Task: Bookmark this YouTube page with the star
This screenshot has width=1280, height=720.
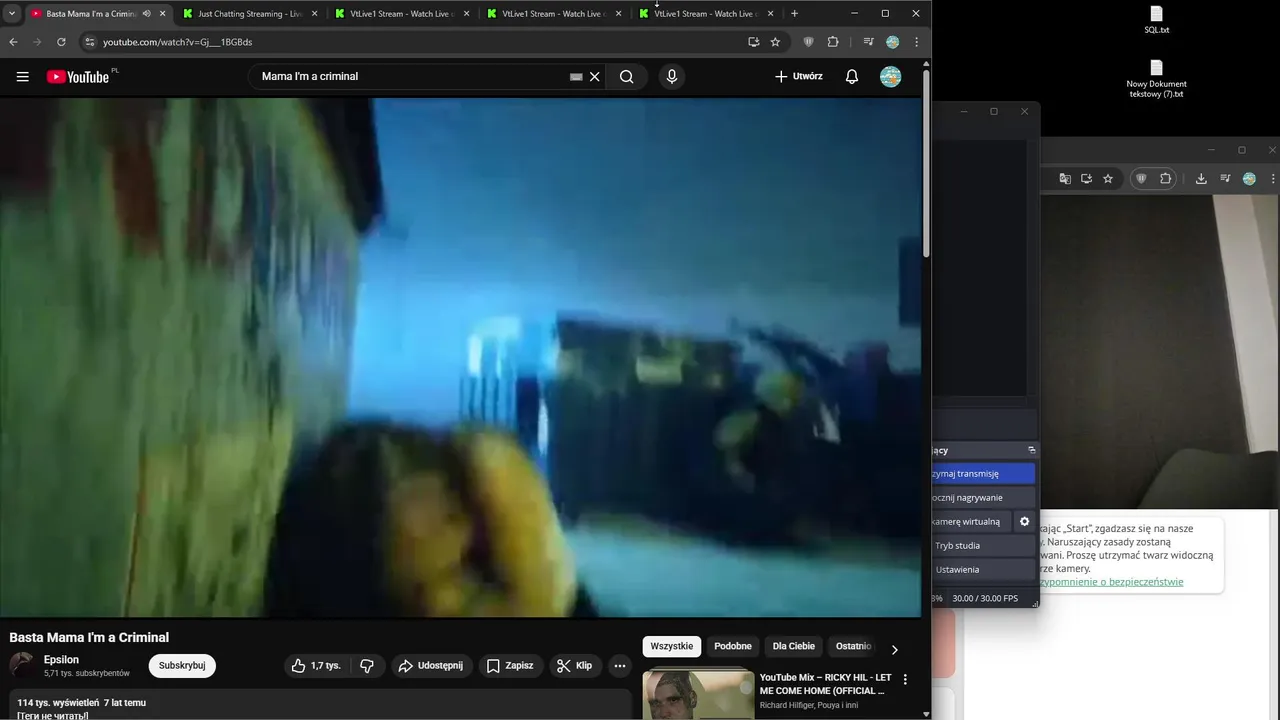Action: (775, 42)
